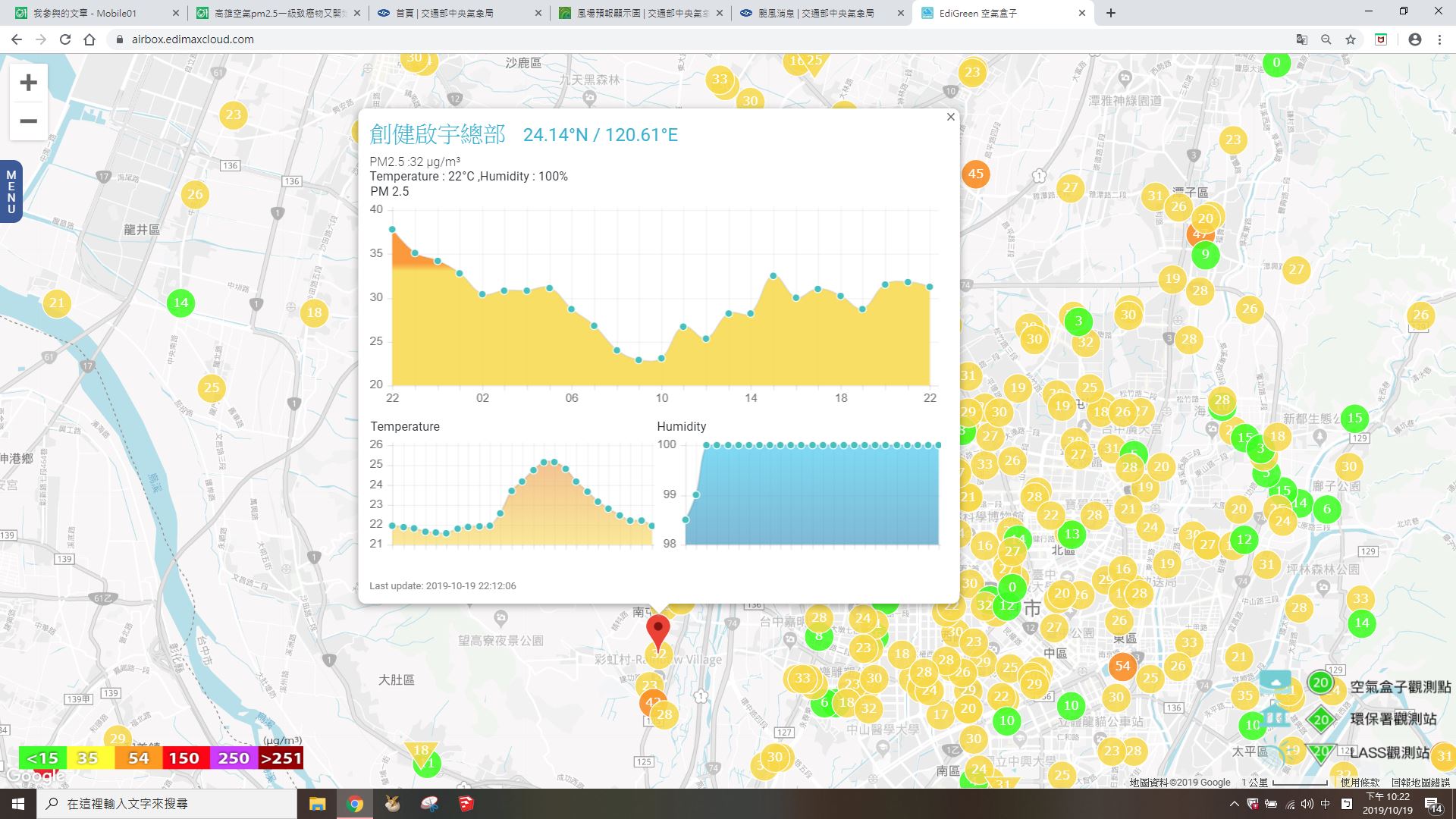Screen dimensions: 1456x819
Task: Toggle LASS觀測站 legend triangle
Action: pos(1321,752)
